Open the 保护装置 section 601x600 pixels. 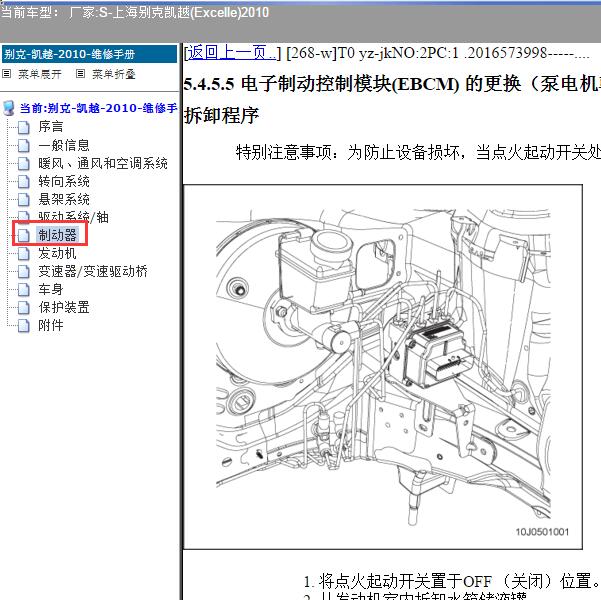click(64, 307)
